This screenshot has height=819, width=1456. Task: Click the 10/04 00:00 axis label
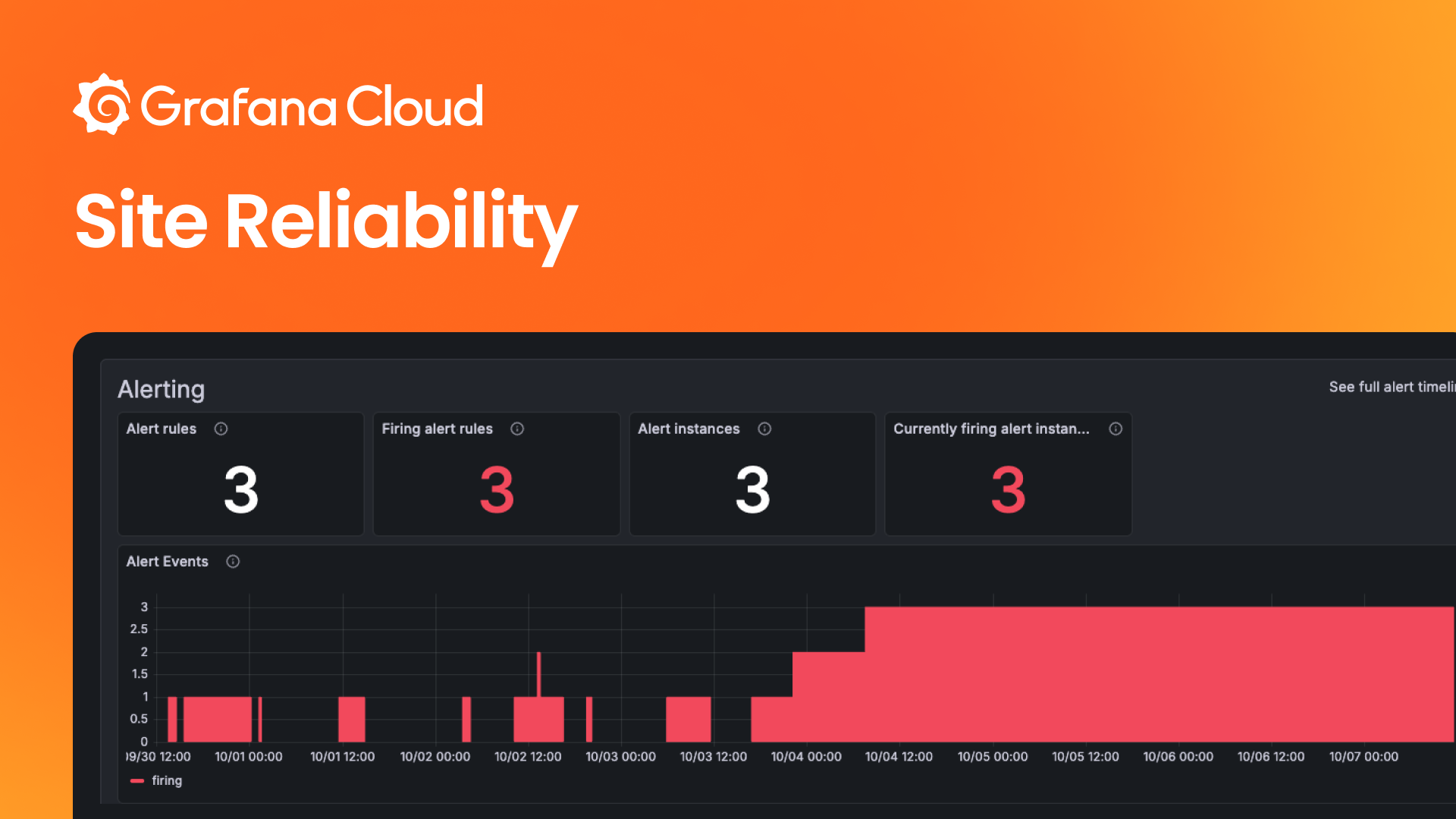[806, 757]
